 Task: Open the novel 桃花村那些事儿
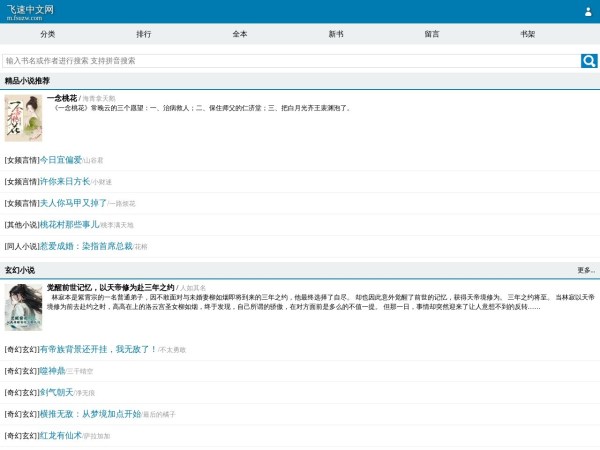tap(70, 225)
